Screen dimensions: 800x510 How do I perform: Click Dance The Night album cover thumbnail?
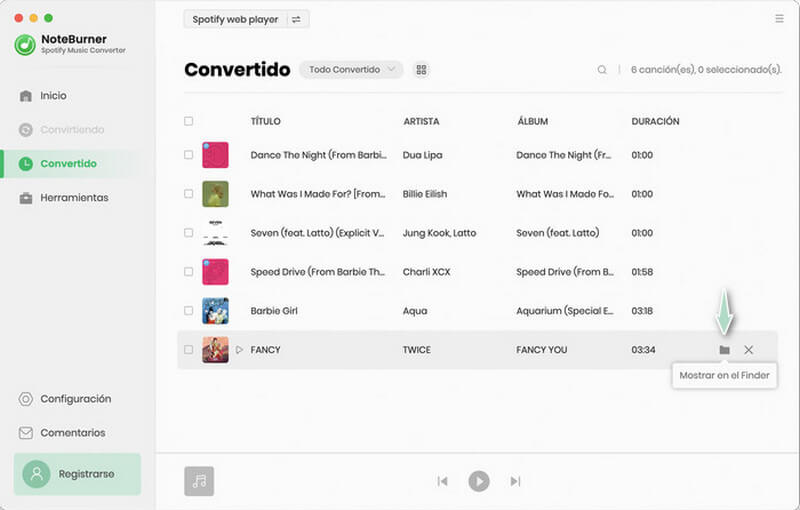click(x=215, y=155)
